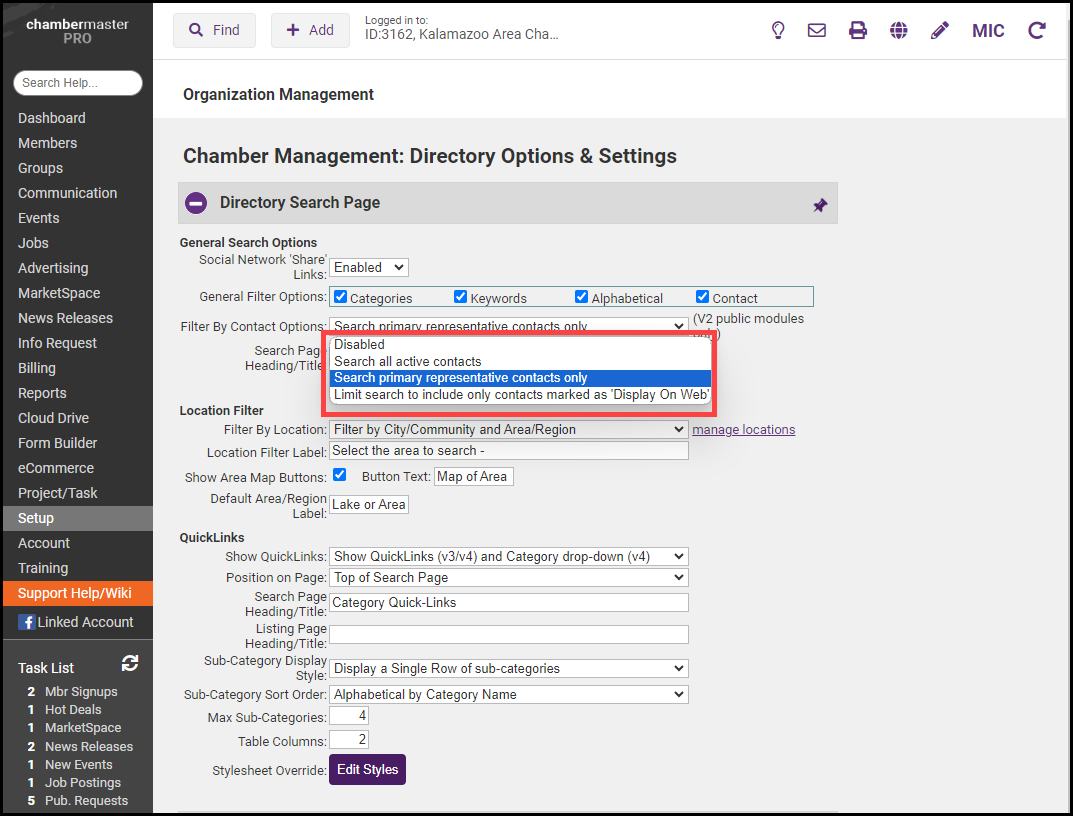Collapse the Directory Search Page section
The image size is (1073, 816).
[x=196, y=203]
